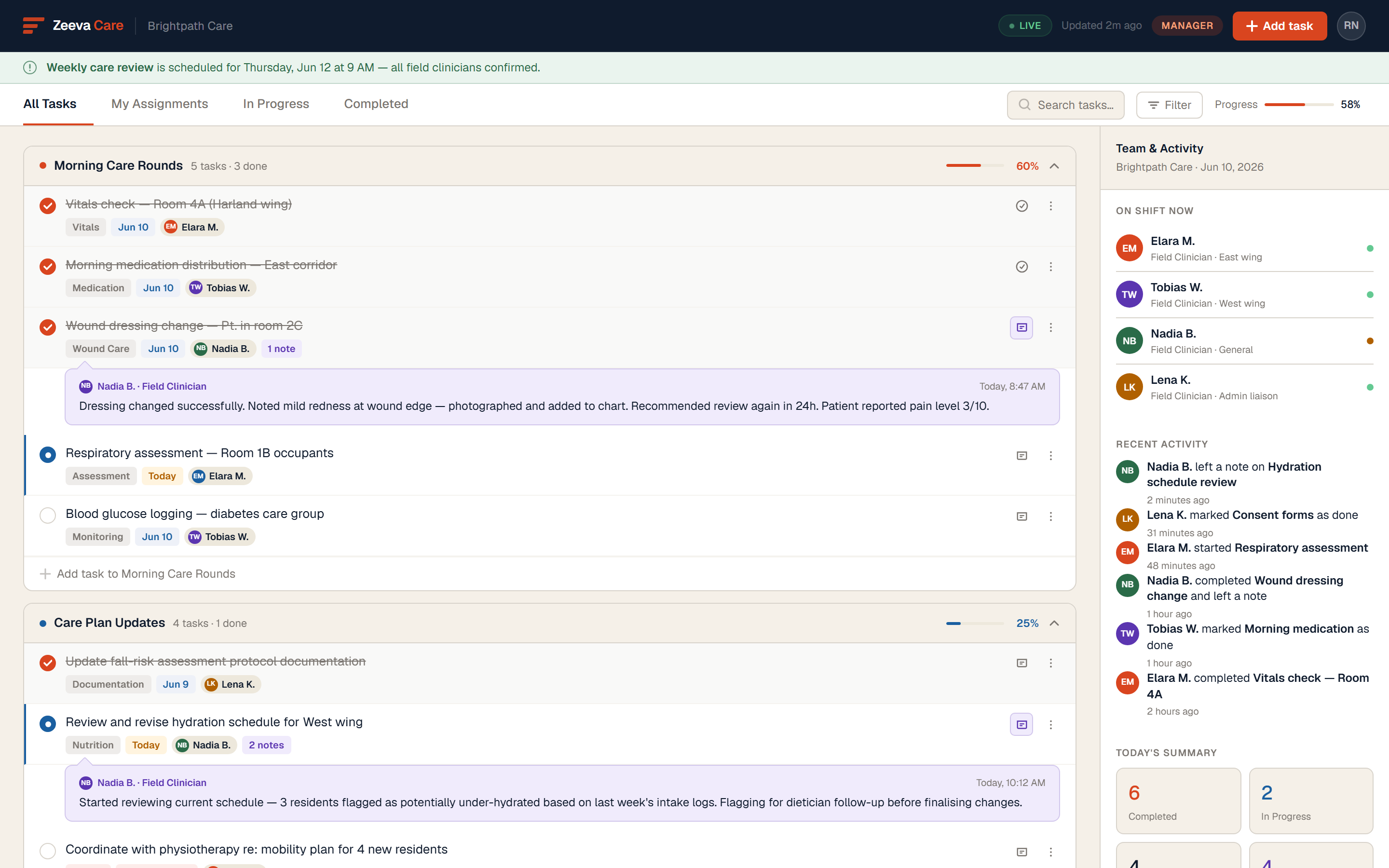Open the notes icon for Respiratory assessment
Viewport: 1389px width, 868px height.
pyautogui.click(x=1021, y=456)
